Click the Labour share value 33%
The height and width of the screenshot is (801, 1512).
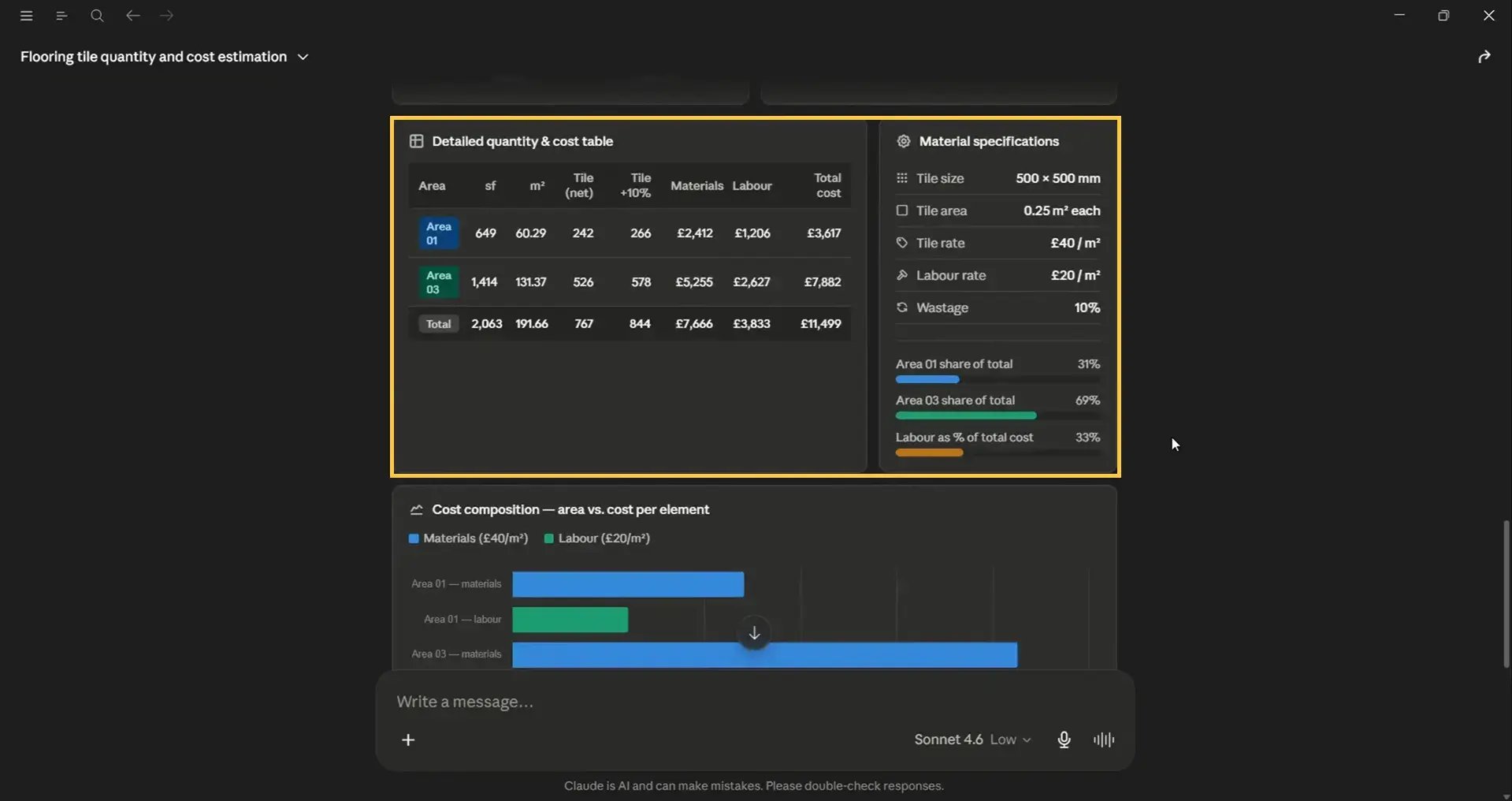point(1087,438)
